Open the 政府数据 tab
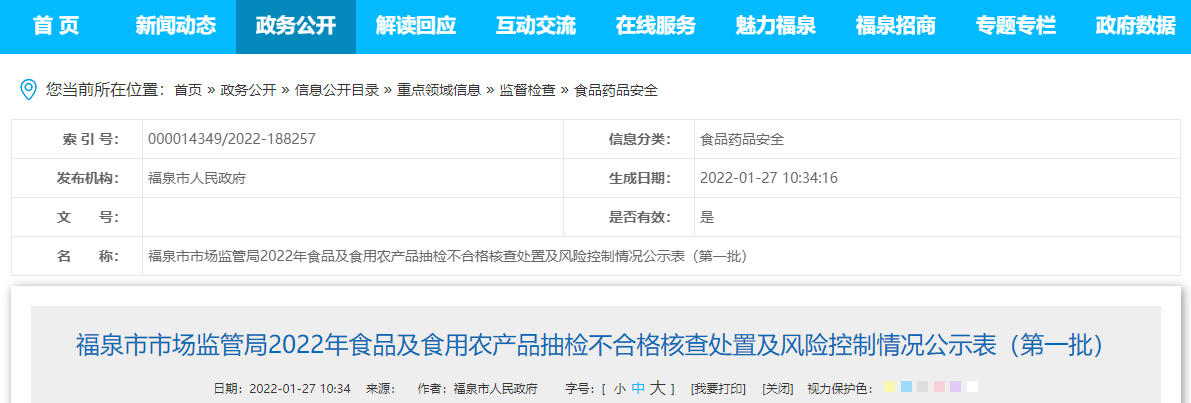The height and width of the screenshot is (403, 1191). 1135,27
